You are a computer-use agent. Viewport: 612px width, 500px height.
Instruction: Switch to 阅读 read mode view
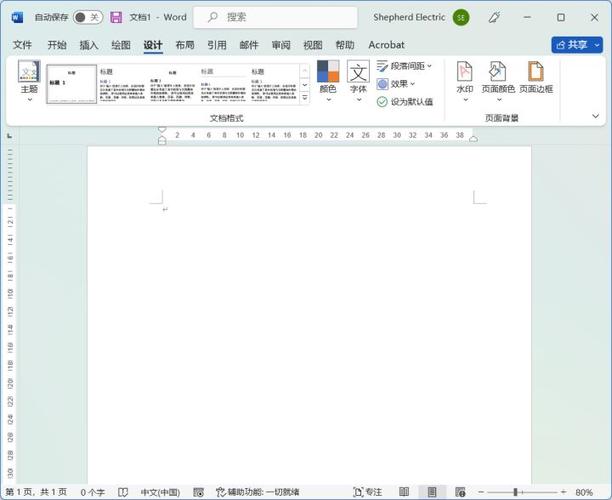point(404,492)
